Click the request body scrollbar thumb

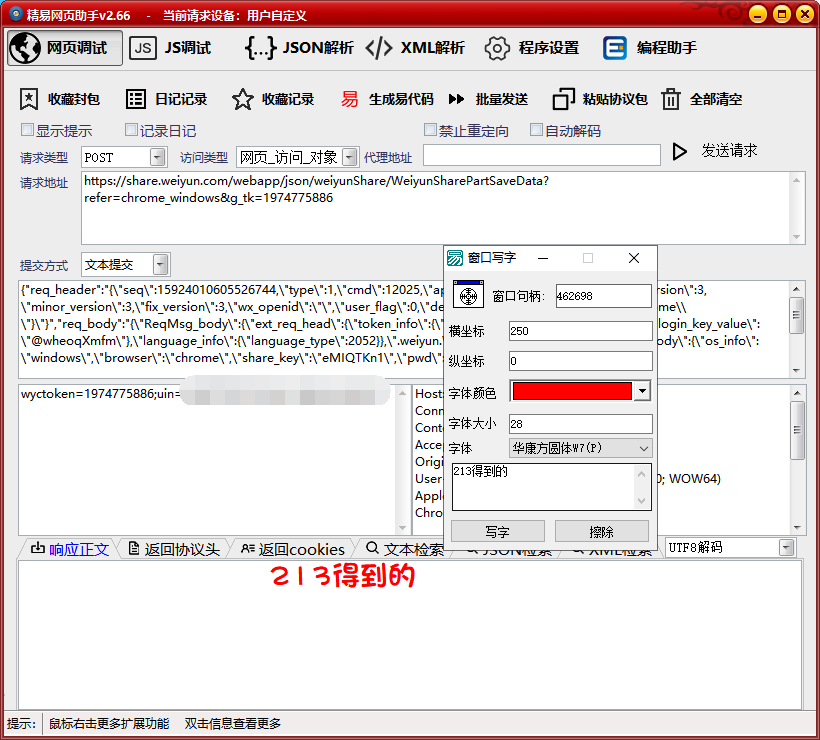point(796,315)
